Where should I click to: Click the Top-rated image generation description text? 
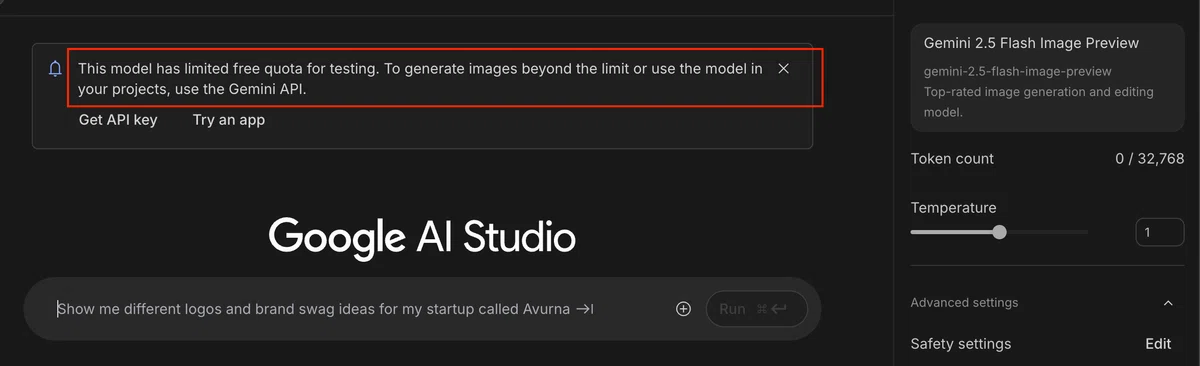click(x=1039, y=102)
